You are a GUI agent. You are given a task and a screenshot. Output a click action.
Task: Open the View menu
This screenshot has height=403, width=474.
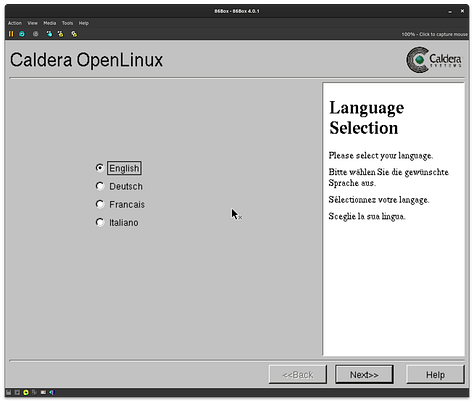(x=32, y=23)
